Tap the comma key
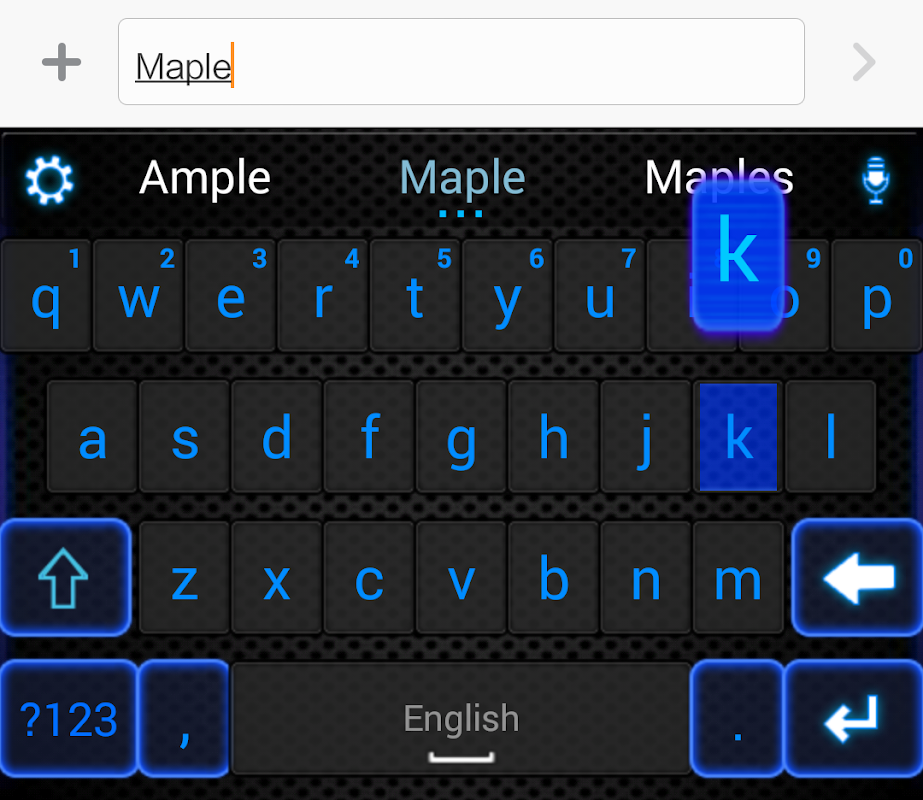This screenshot has width=923, height=800. pos(184,718)
